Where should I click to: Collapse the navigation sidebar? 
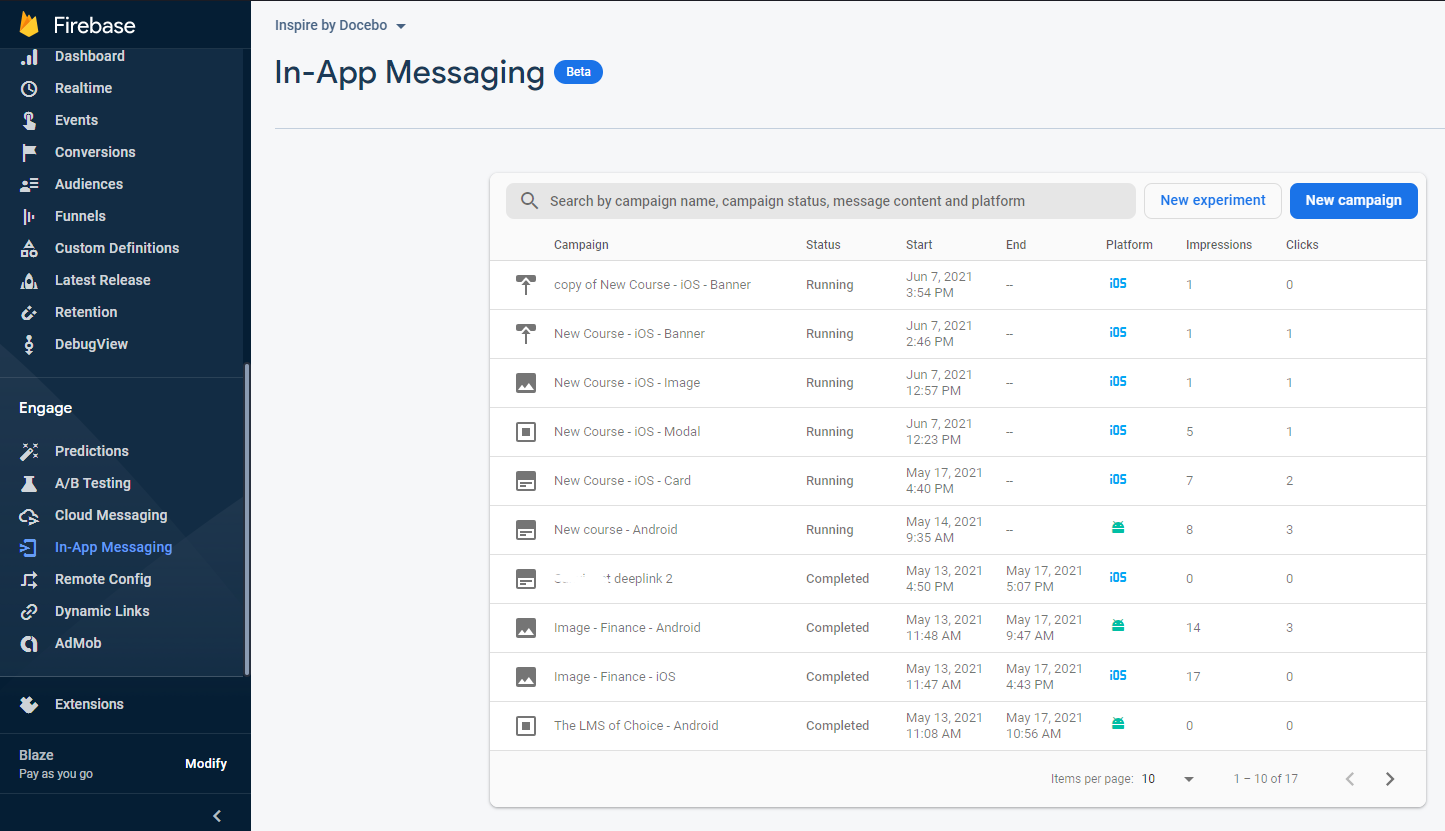(217, 815)
